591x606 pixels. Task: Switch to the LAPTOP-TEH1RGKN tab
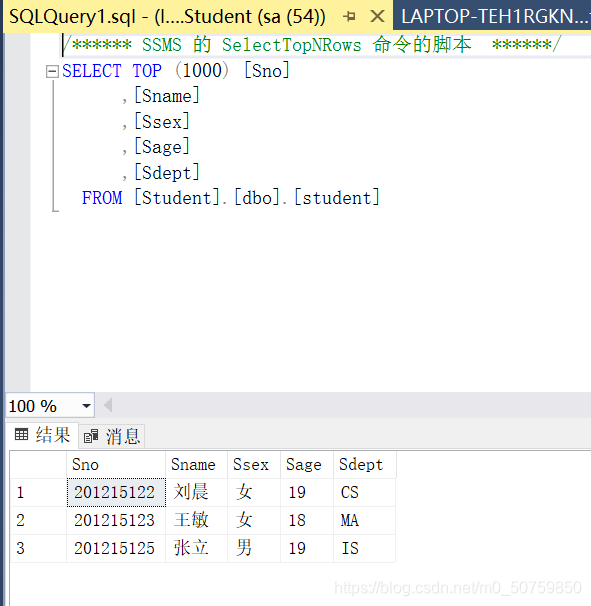coord(494,17)
